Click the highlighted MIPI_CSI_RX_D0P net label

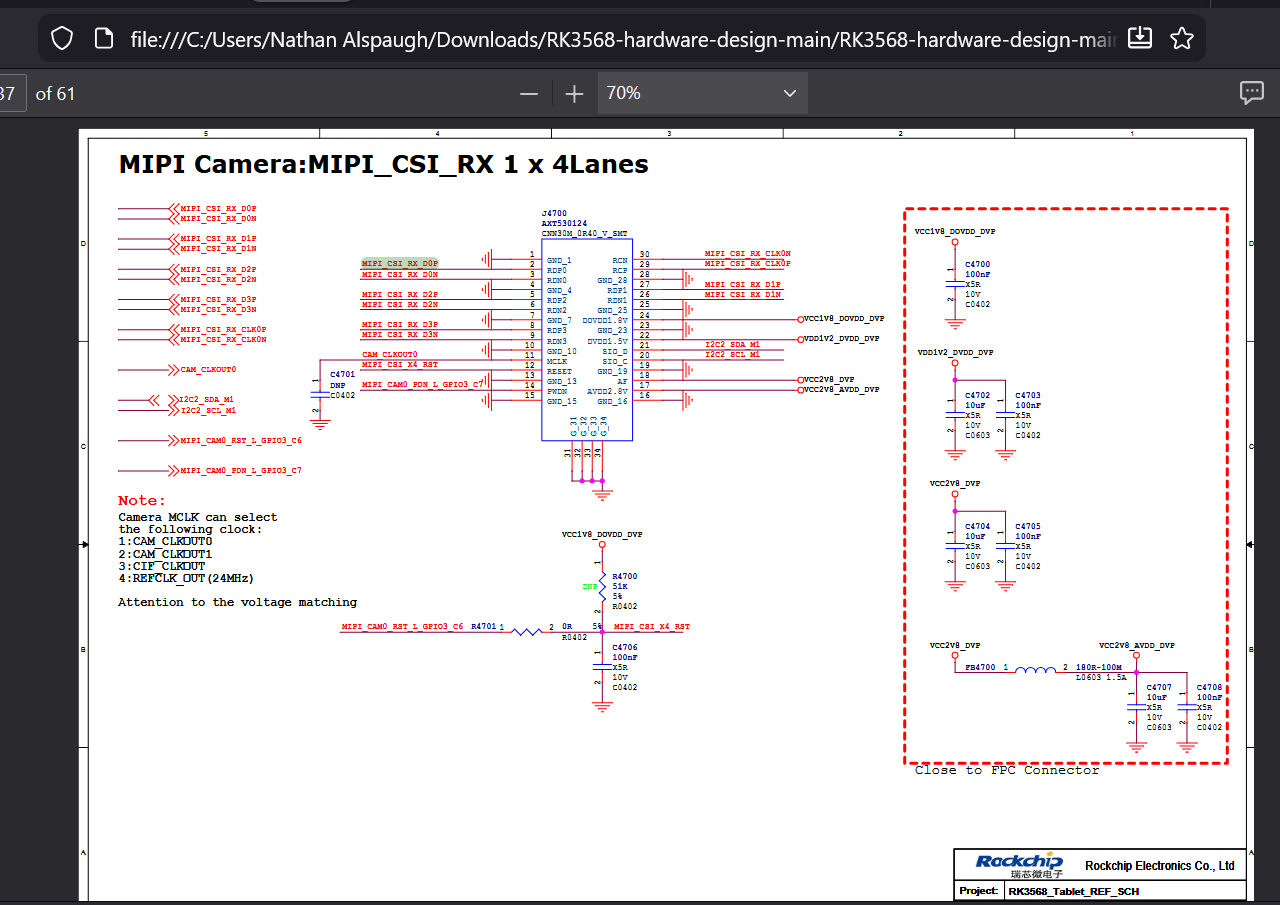coord(400,263)
